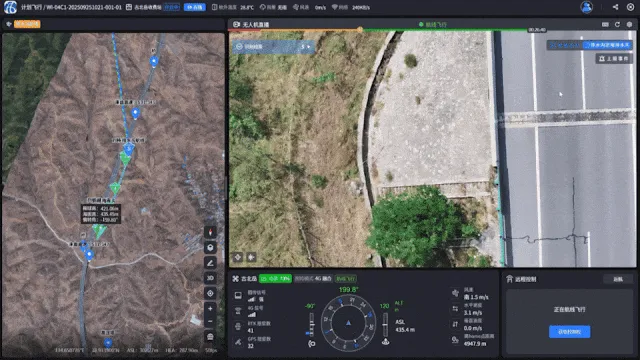640x360 pixels.
Task: Click the gimbal camera icon below pitch slider
Action: coord(311,344)
